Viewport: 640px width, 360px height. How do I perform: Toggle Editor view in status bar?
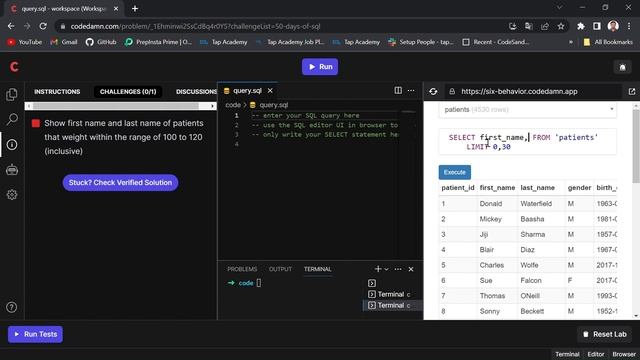tap(596, 354)
